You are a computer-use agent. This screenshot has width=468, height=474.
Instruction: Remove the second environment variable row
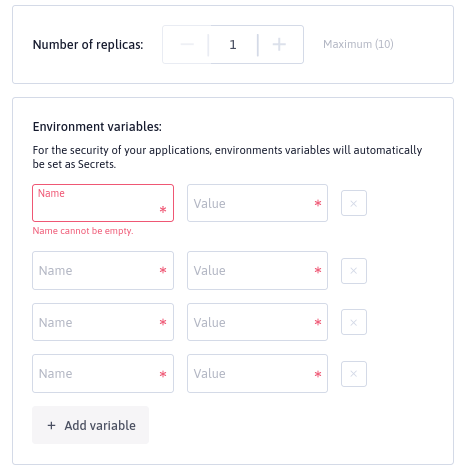(354, 271)
